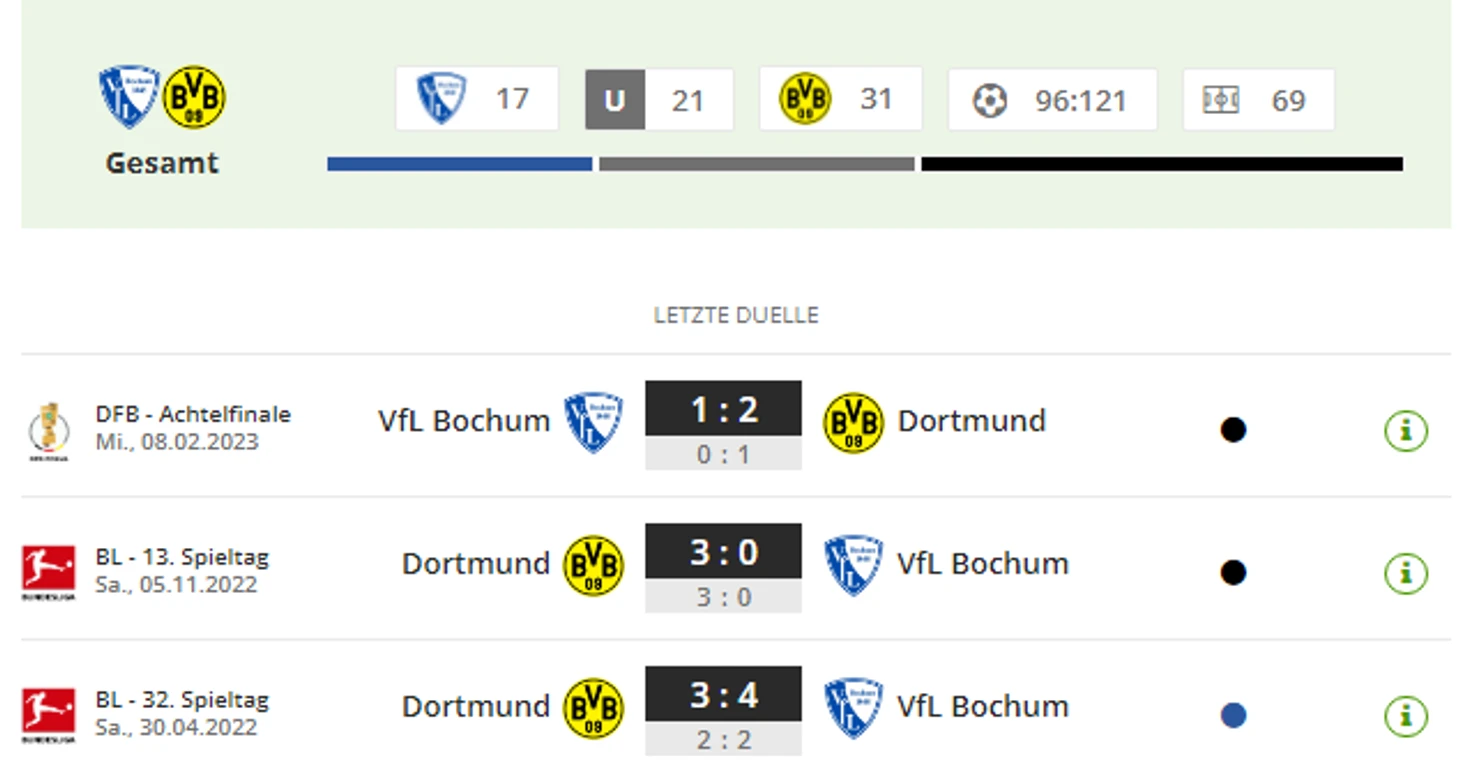
Task: Click the black segment of the results bar
Action: point(1161,164)
